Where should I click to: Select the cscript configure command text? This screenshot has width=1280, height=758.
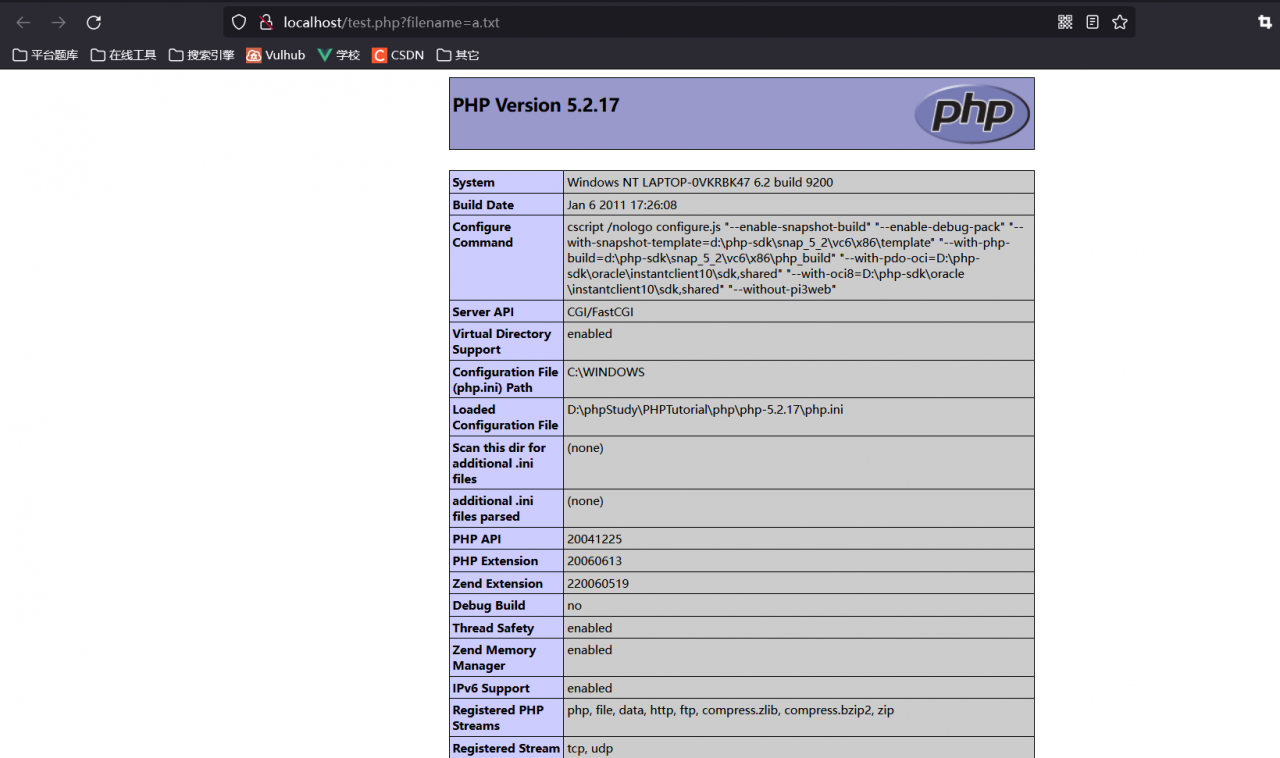point(795,258)
